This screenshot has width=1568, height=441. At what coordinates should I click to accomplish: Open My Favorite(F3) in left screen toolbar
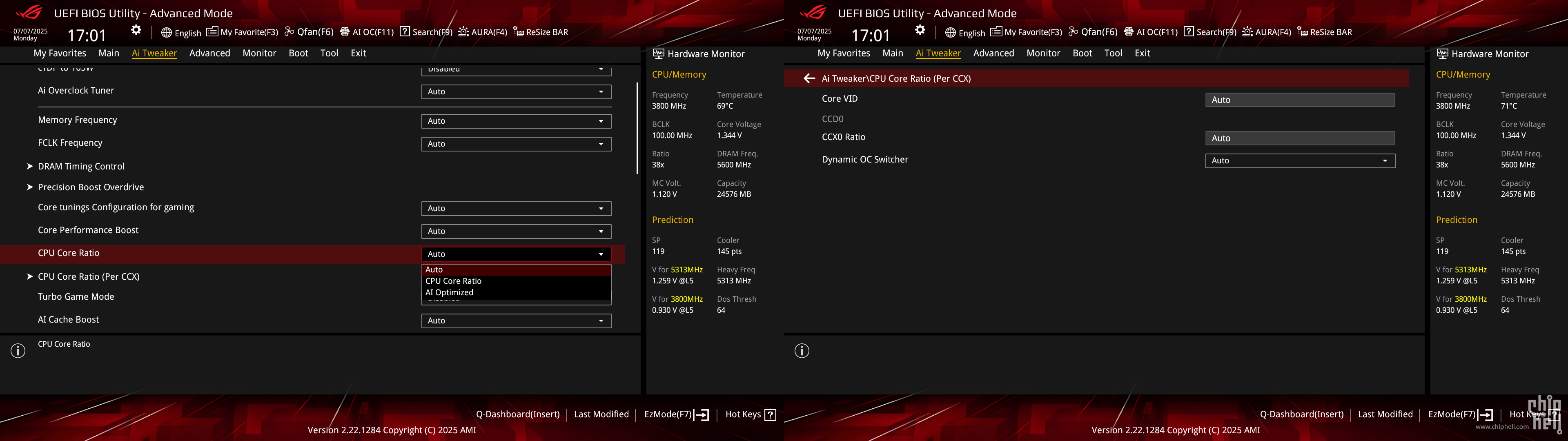pyautogui.click(x=242, y=32)
